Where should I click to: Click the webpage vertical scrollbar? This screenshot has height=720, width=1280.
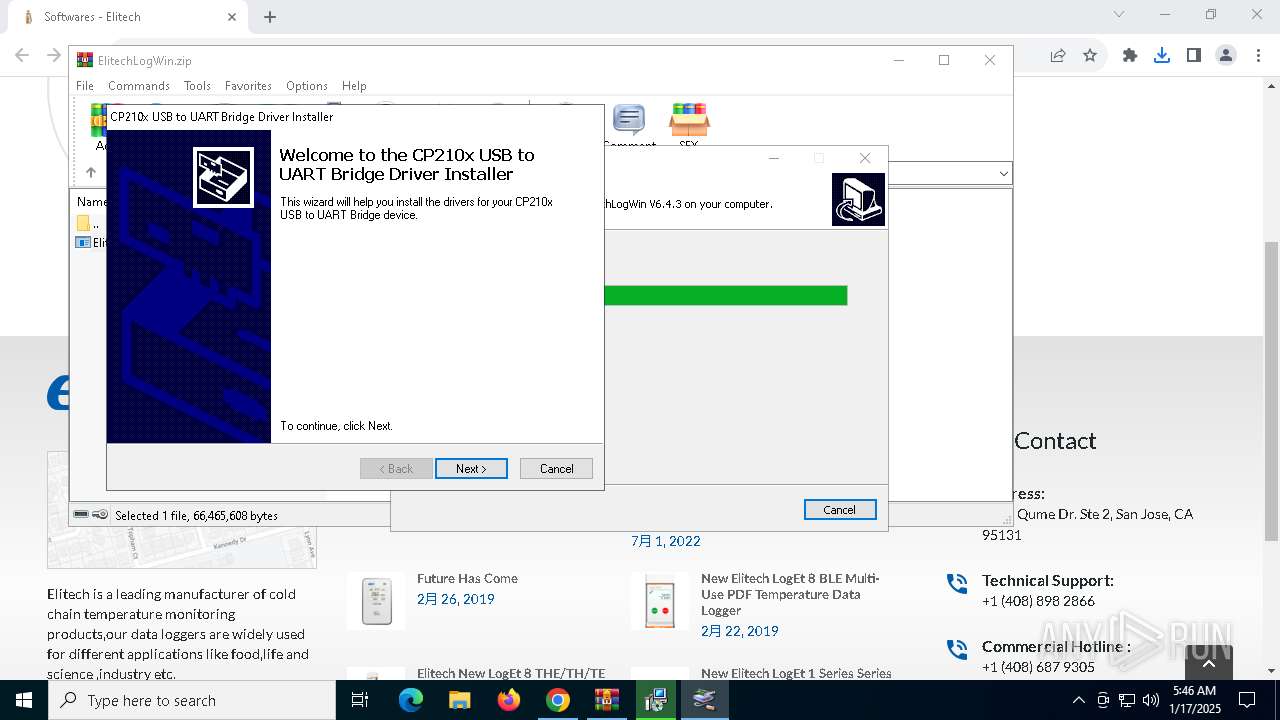(x=1271, y=390)
